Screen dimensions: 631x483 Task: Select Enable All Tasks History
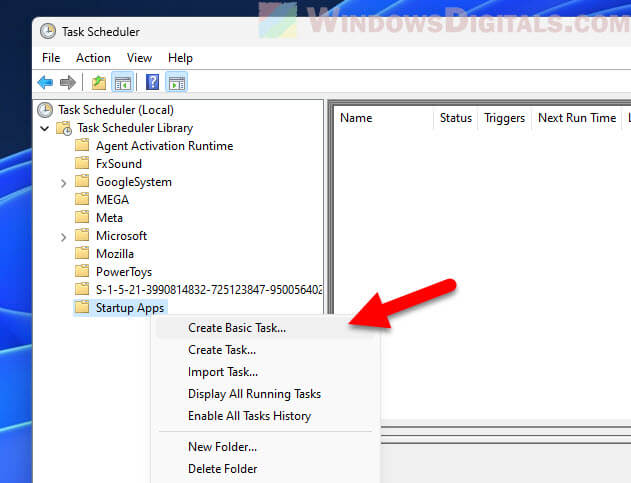point(266,416)
